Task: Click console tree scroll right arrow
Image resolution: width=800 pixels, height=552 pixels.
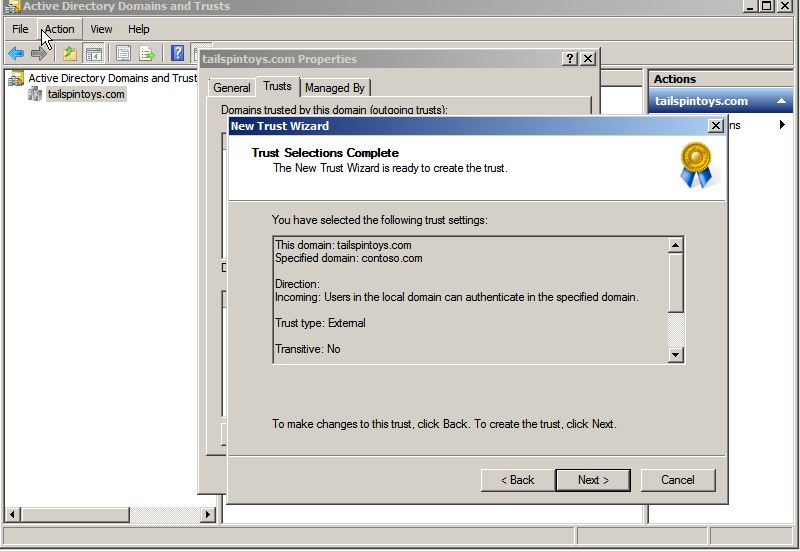Action: (207, 515)
